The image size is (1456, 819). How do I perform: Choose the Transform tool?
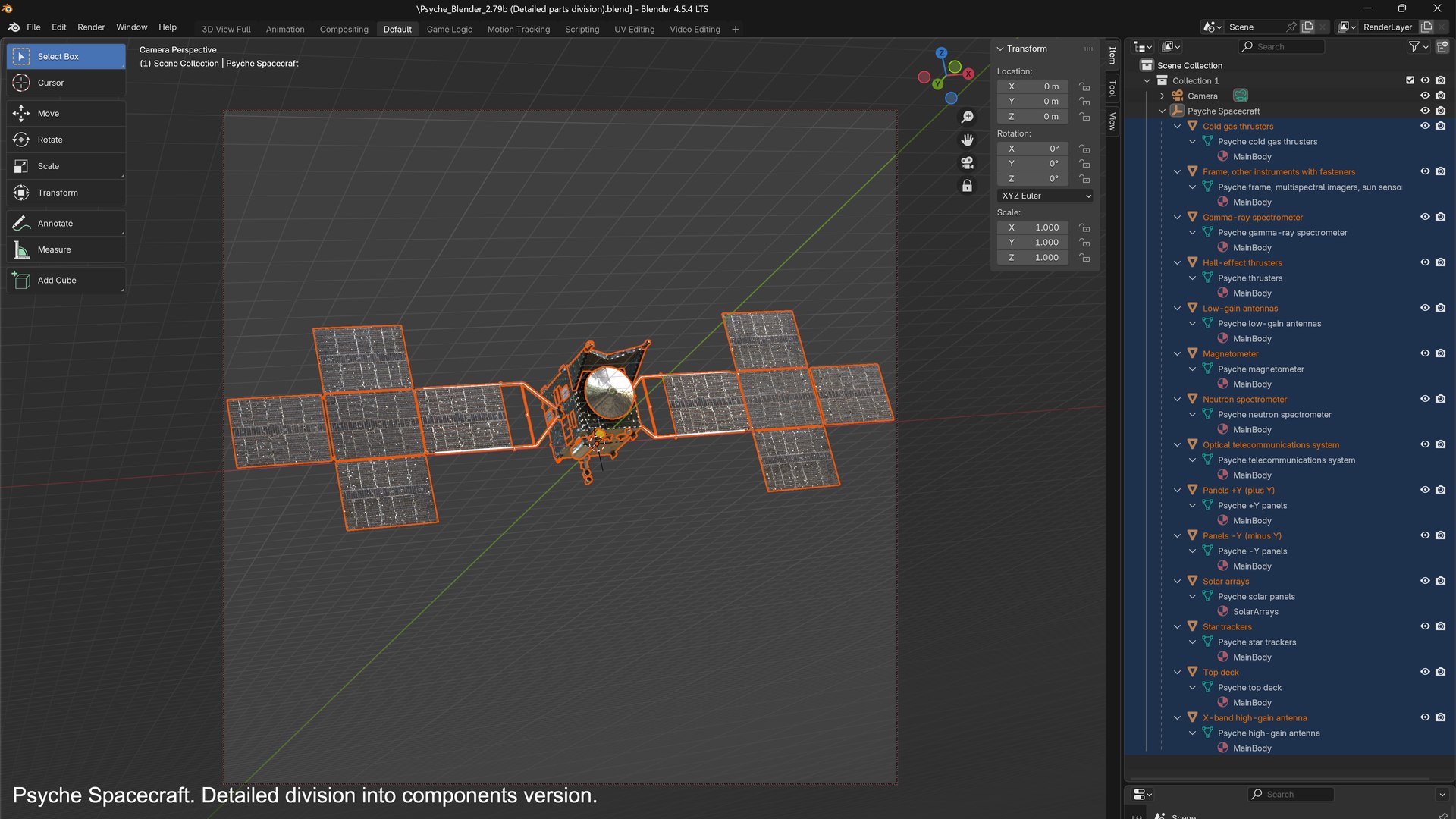coord(66,193)
